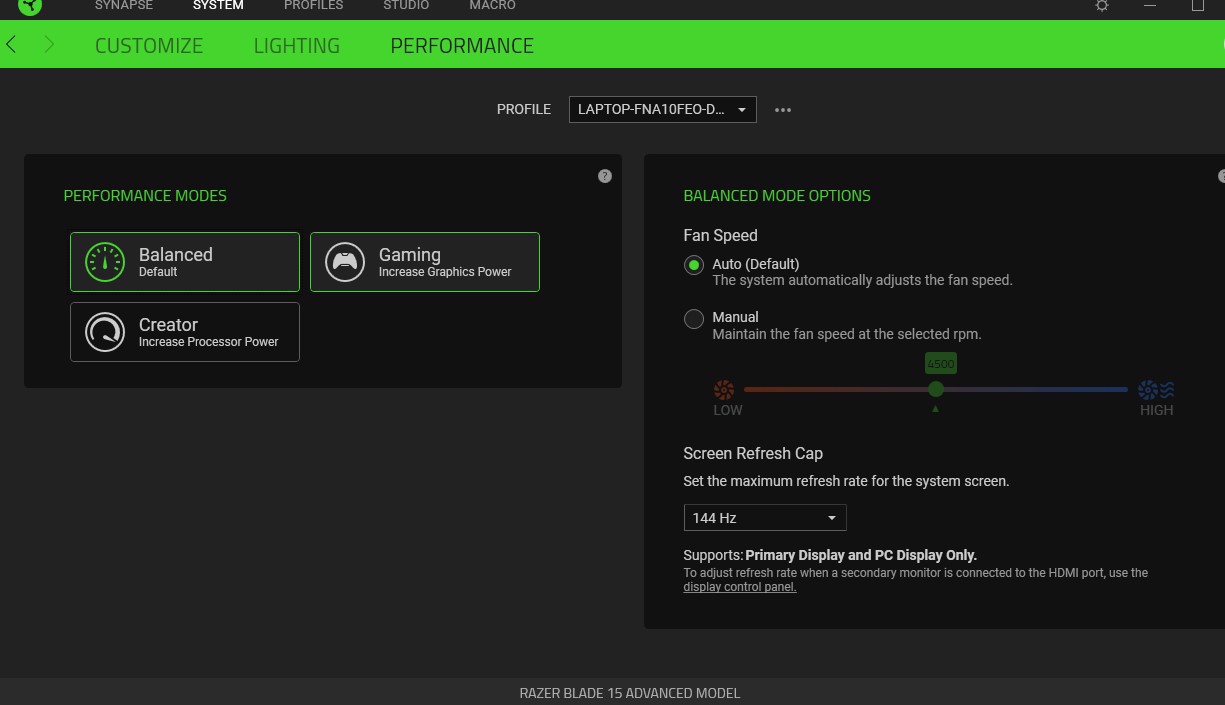
Task: Click the Fan Speed label
Action: point(720,236)
